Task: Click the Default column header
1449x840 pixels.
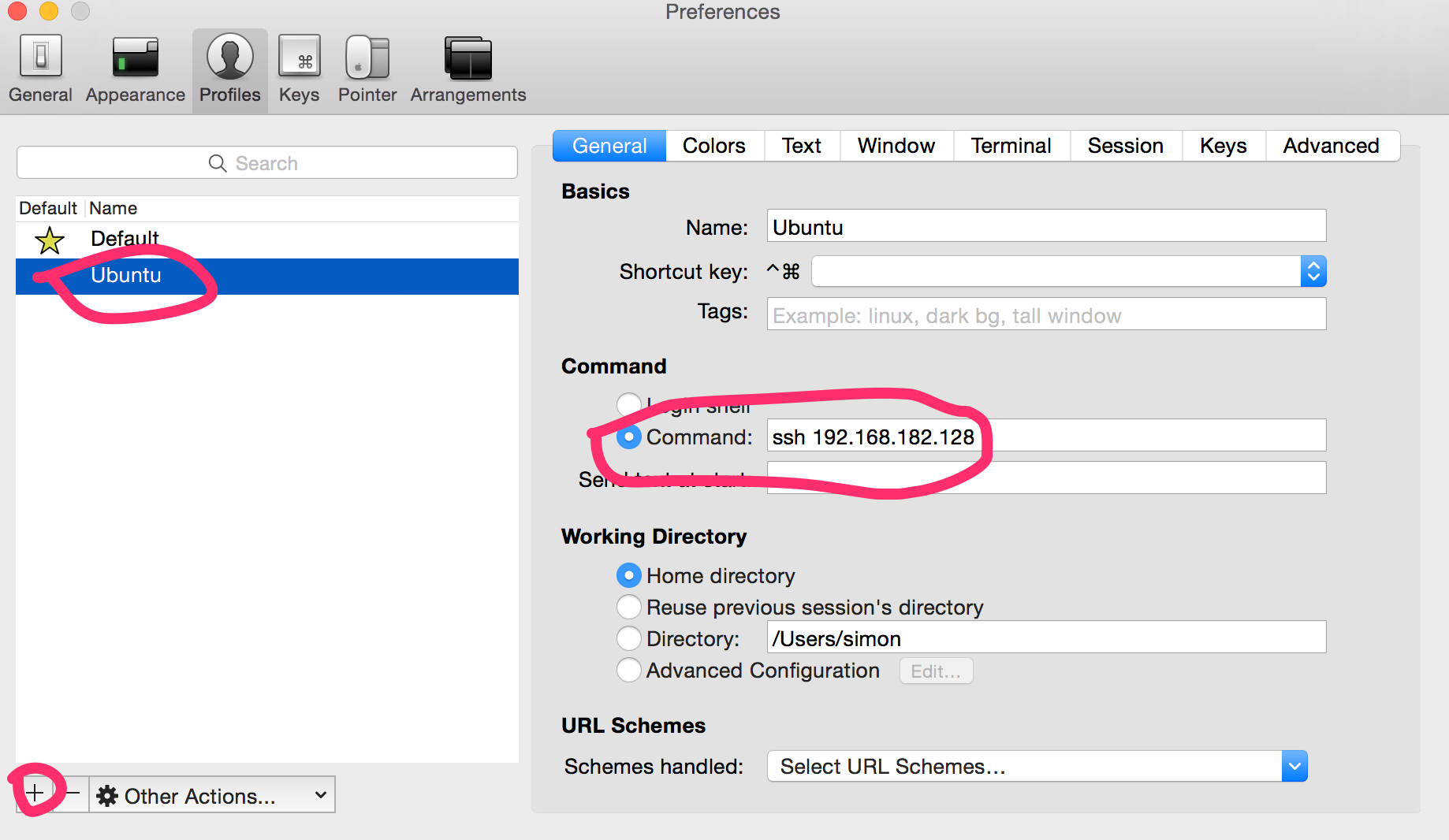Action: coord(48,208)
